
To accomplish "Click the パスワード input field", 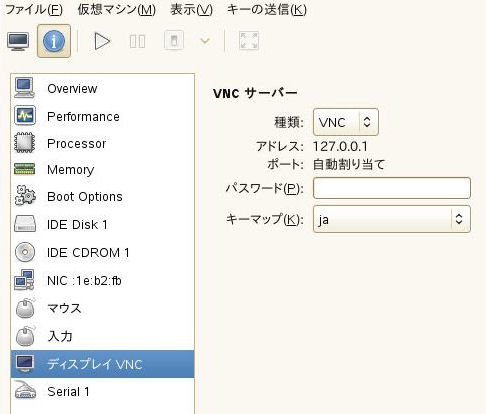I will pos(392,188).
